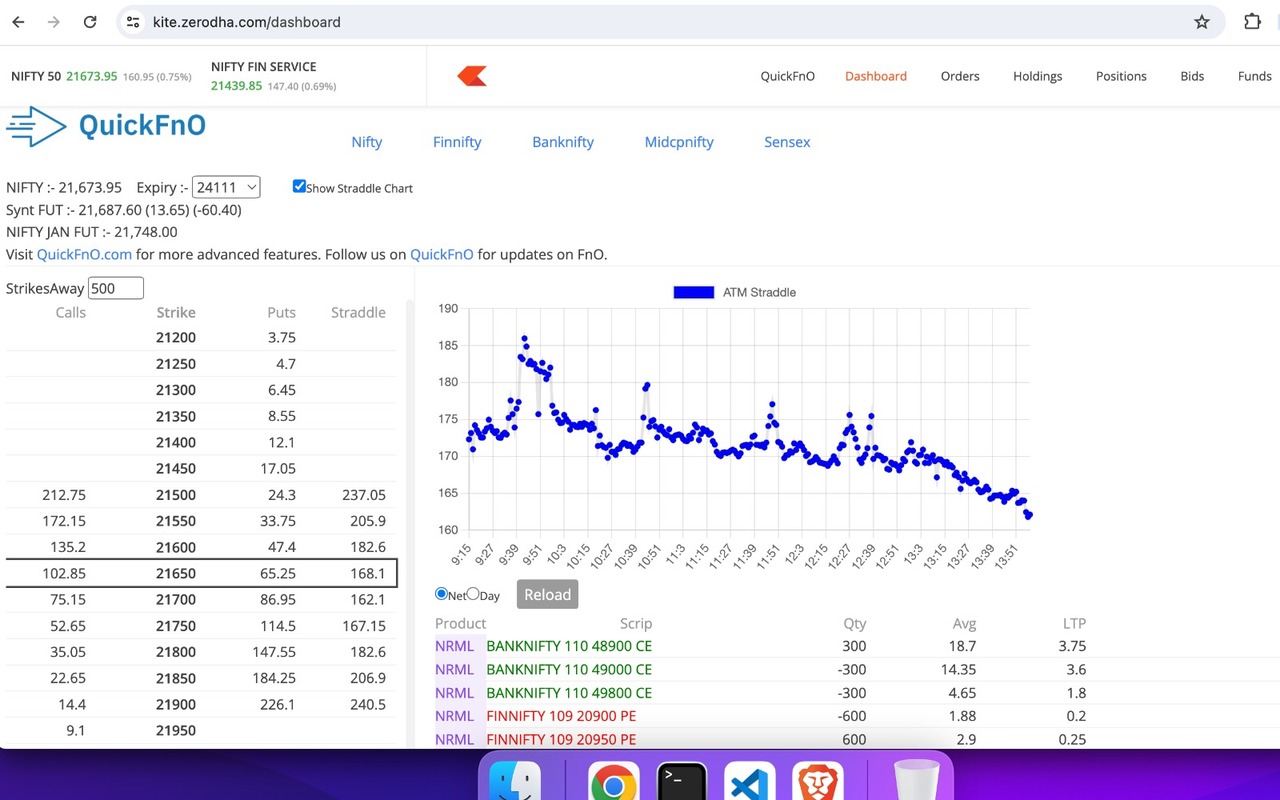
Task: Select BANKNIFTY 110 48900 CE position
Action: (x=569, y=646)
